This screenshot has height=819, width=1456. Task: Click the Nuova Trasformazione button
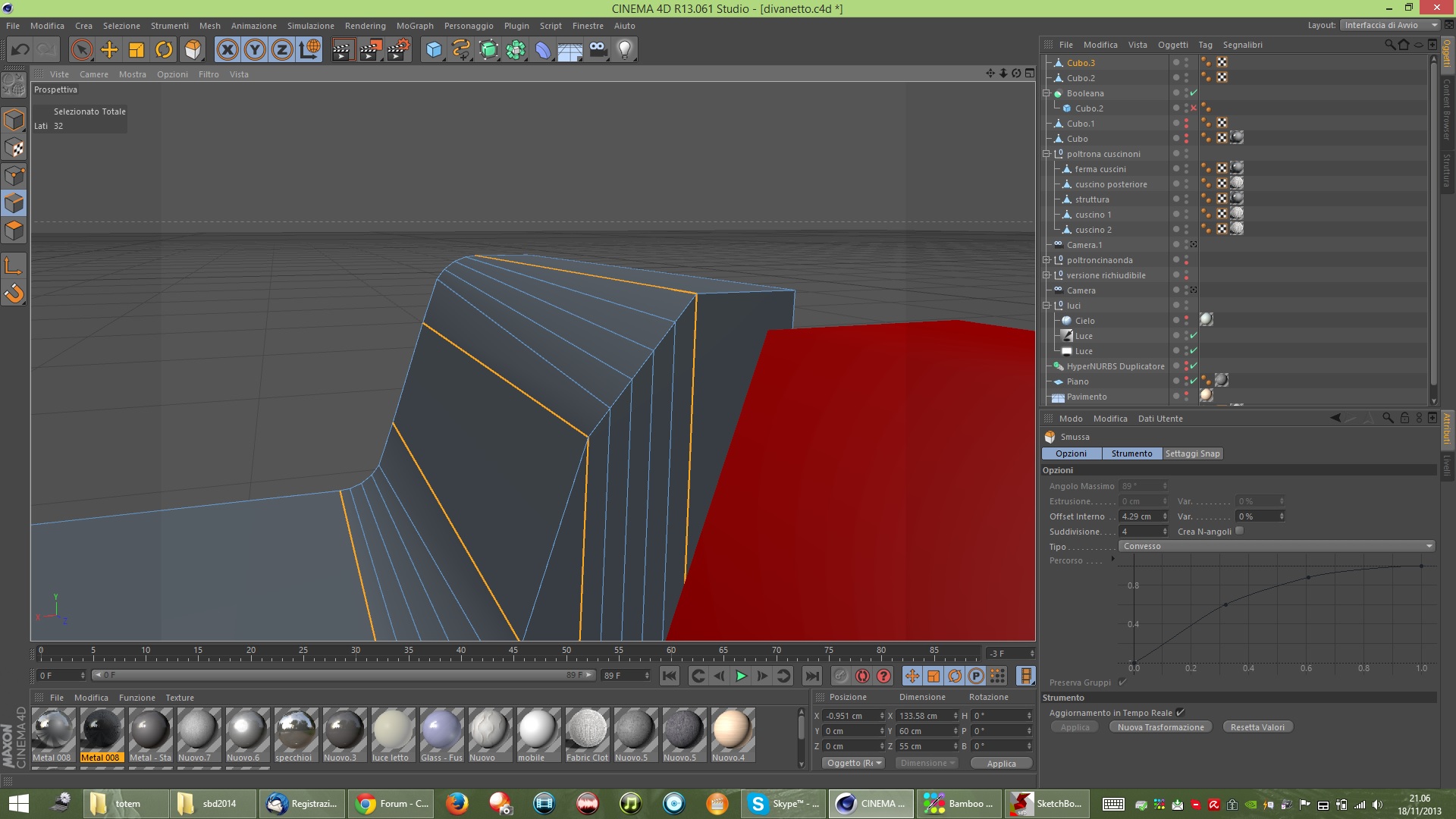(x=1160, y=726)
